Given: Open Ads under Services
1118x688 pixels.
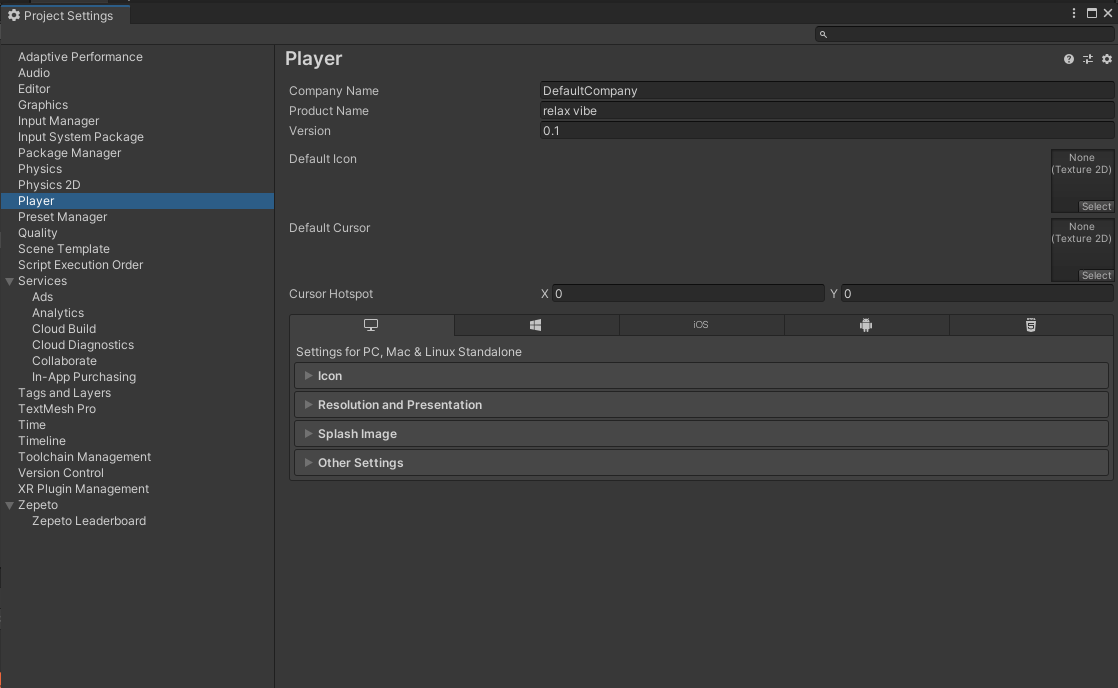Looking at the screenshot, I should tap(42, 297).
